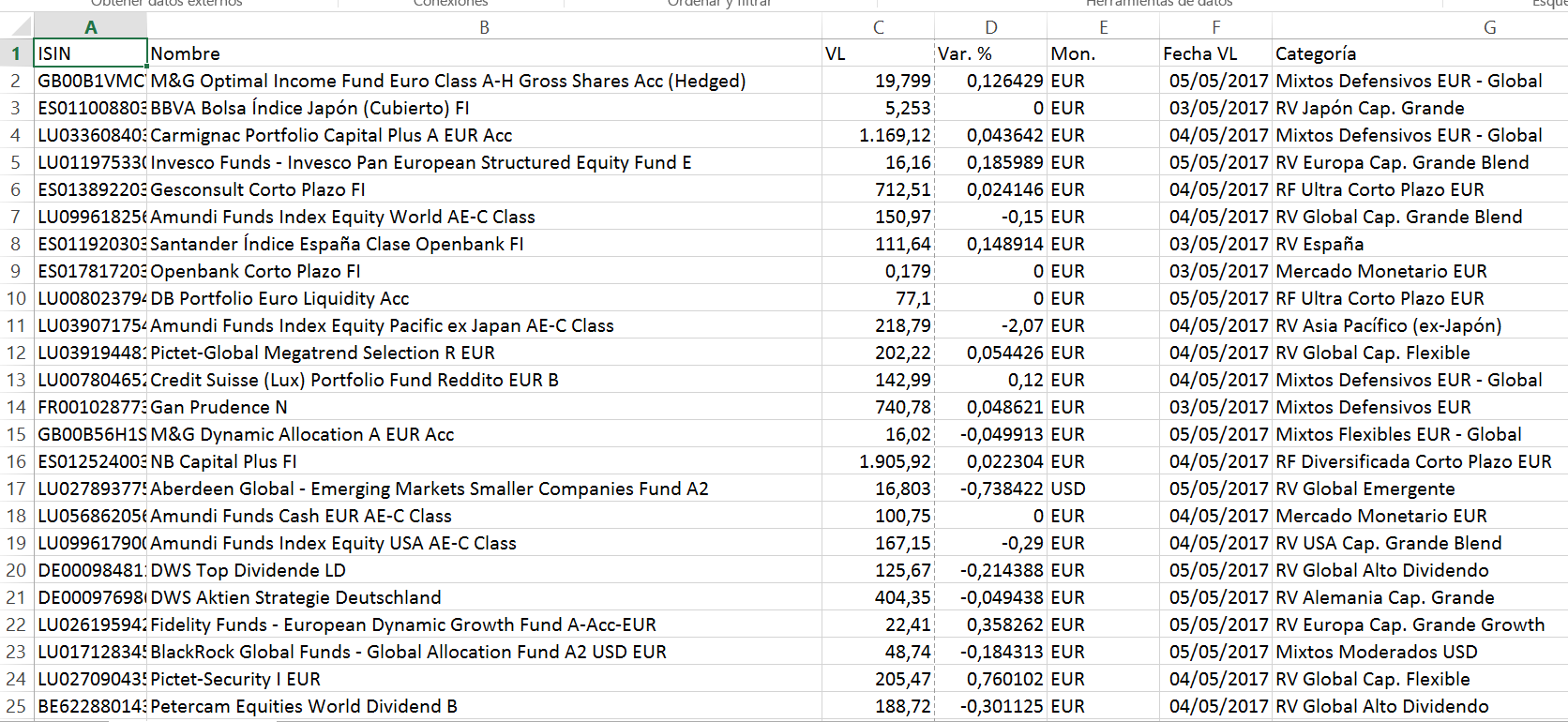Select row 25 header
1568x722 pixels.
click(x=16, y=706)
